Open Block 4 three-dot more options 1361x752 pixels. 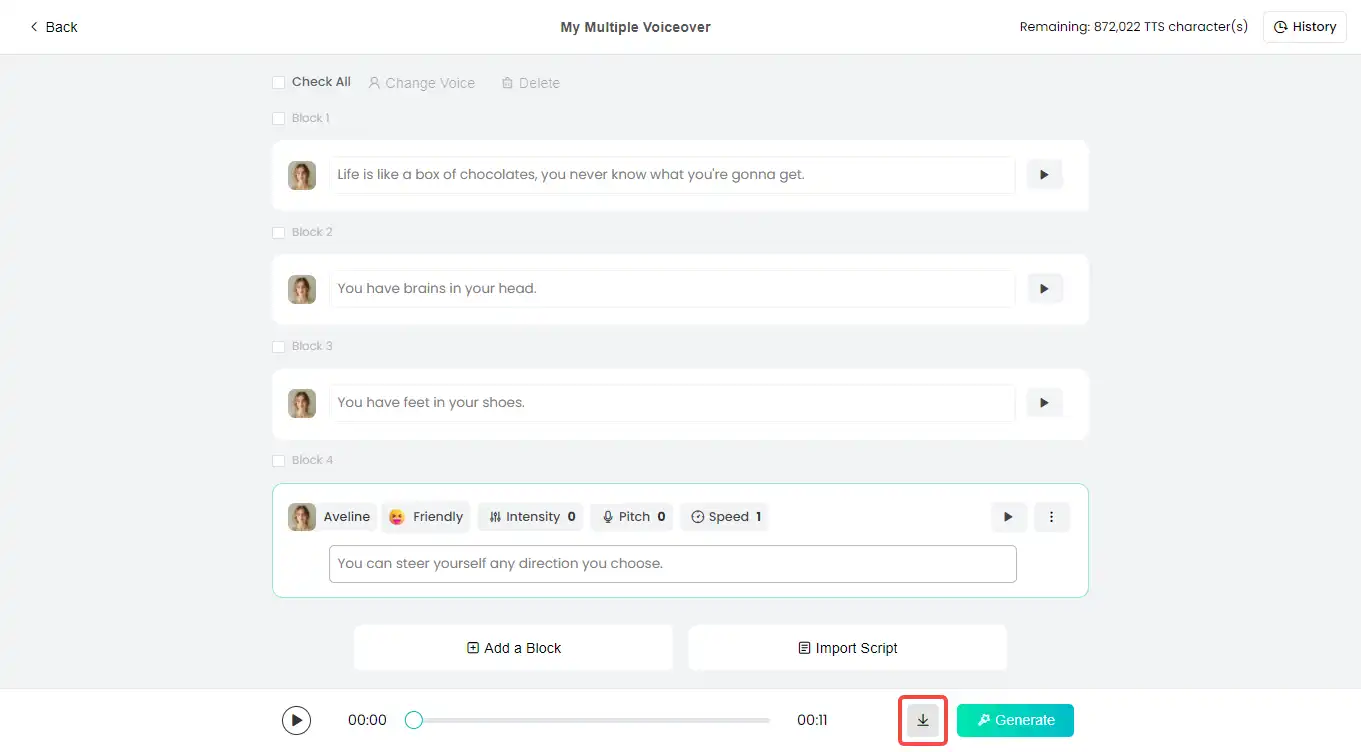click(1051, 517)
